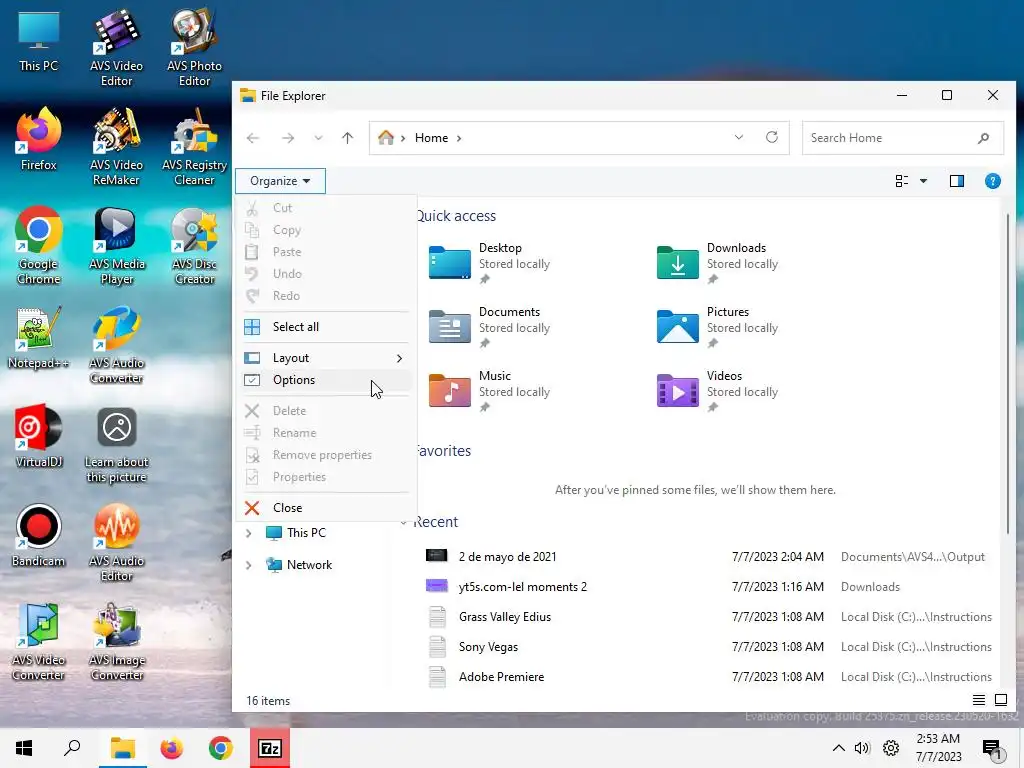Open the Videos folder in Quick access
1024x768 pixels.
pos(718,391)
